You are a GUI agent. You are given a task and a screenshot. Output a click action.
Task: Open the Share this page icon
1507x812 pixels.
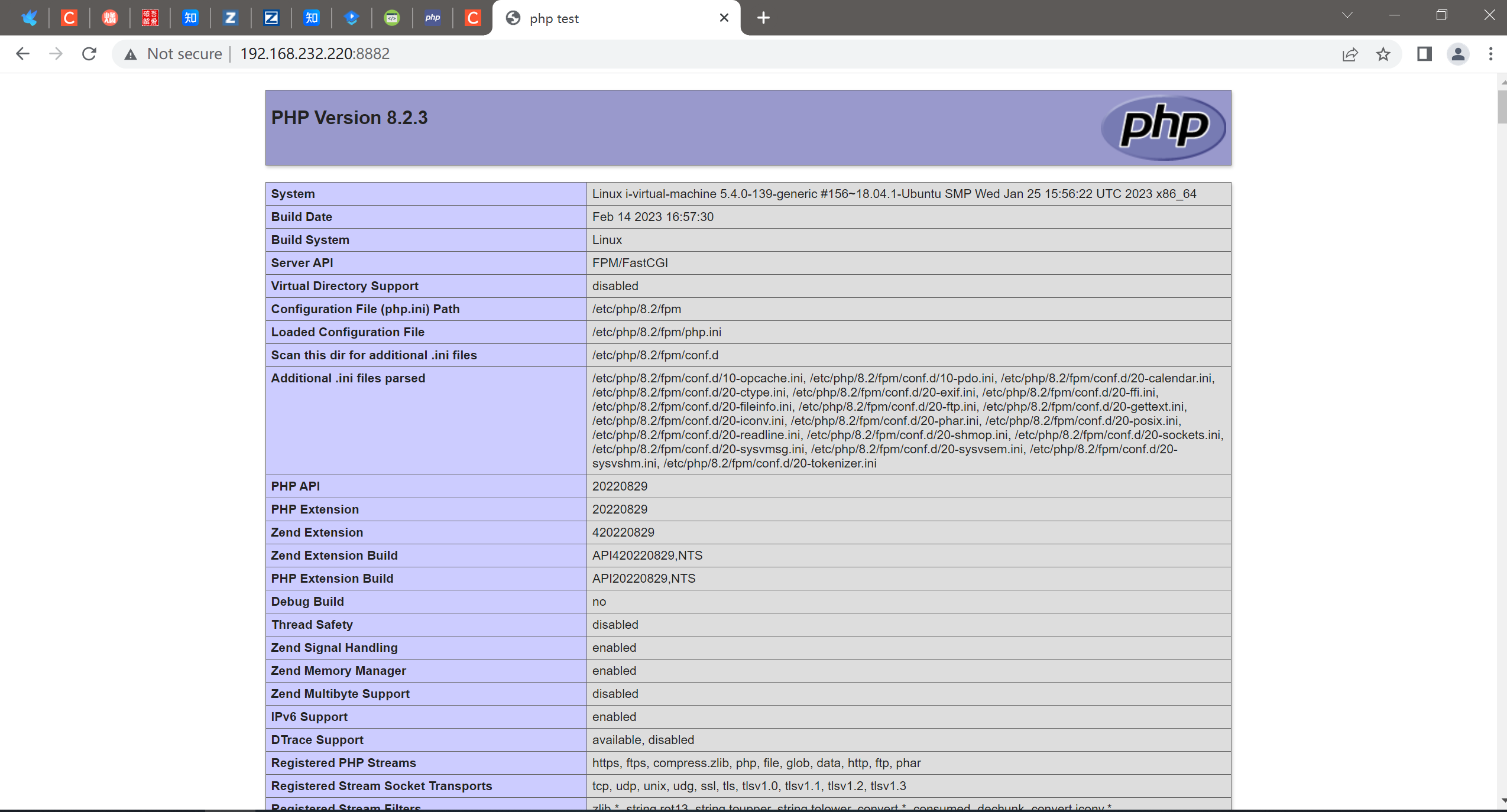(x=1350, y=54)
